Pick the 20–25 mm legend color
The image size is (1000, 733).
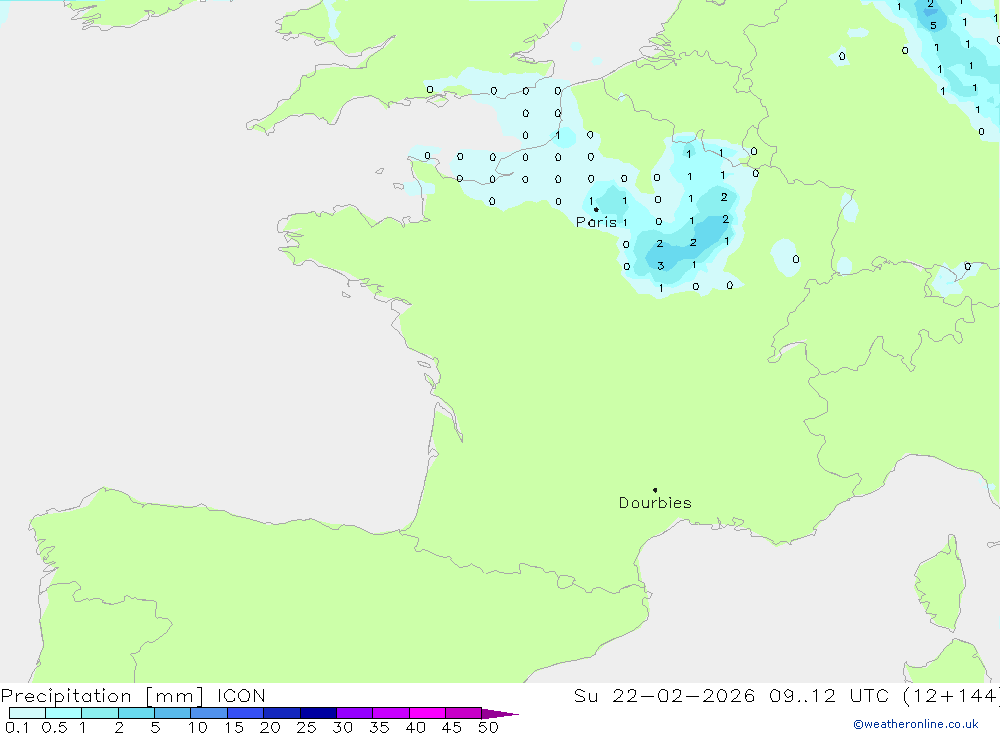(x=282, y=713)
